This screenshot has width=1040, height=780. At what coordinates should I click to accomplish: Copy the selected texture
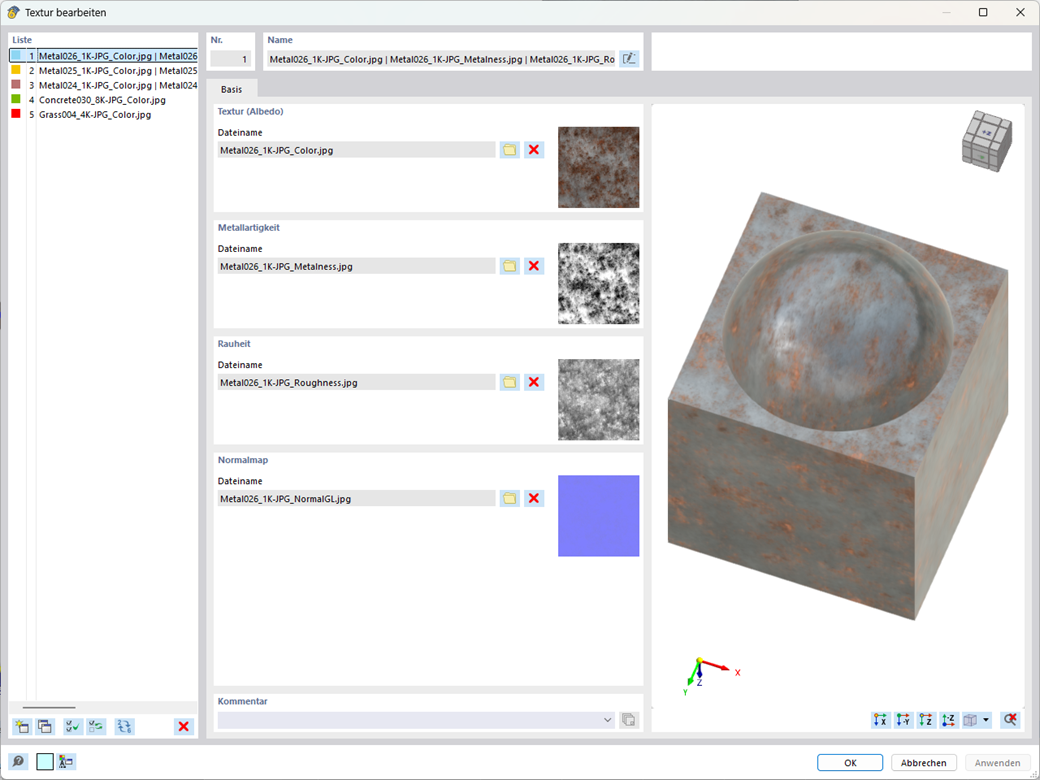pos(45,727)
